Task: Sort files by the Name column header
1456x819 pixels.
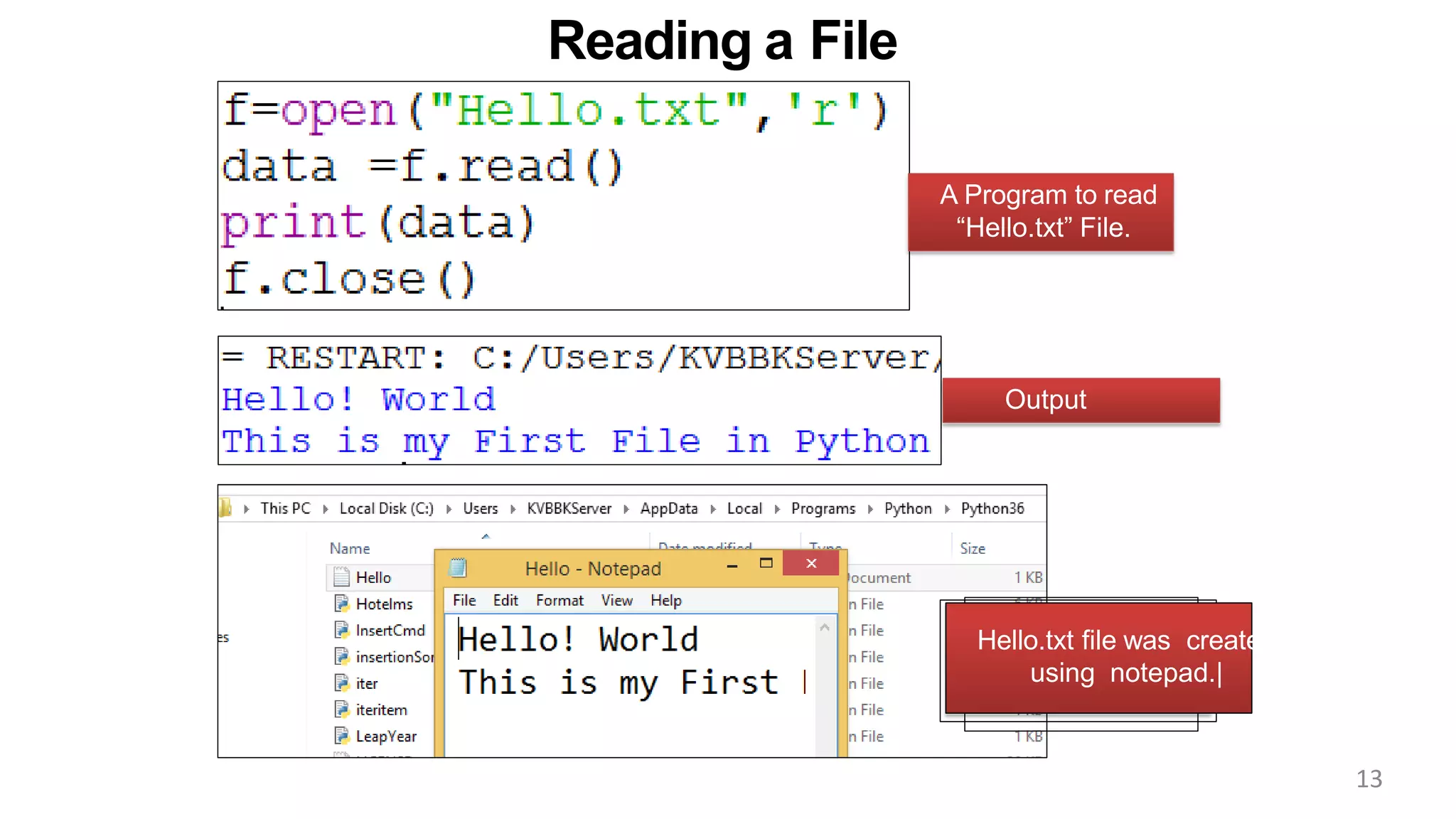Action: [x=350, y=548]
